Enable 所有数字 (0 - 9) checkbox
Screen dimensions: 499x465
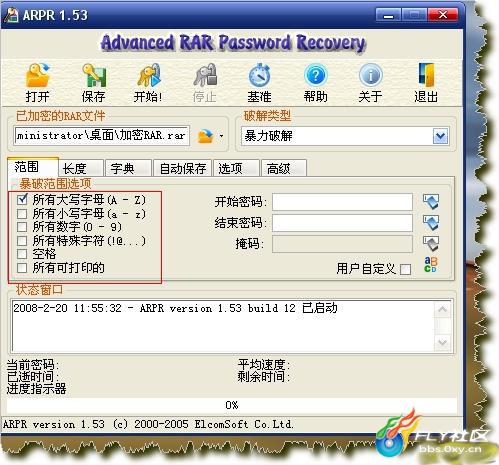pos(22,227)
